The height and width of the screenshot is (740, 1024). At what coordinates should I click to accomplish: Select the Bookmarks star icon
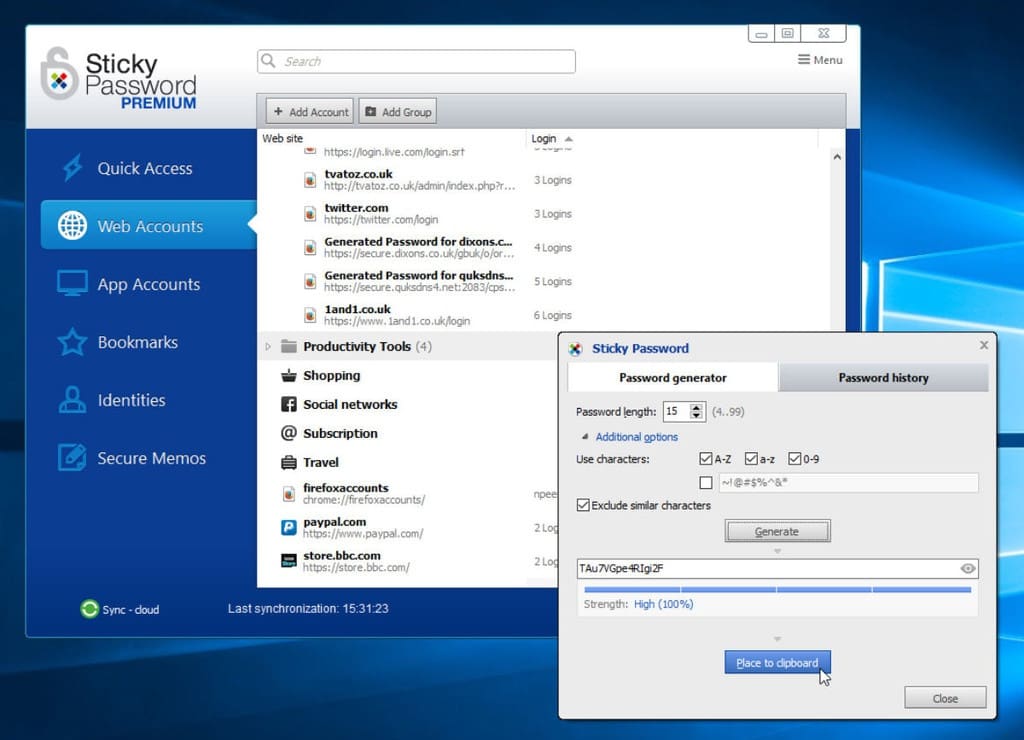pyautogui.click(x=72, y=342)
